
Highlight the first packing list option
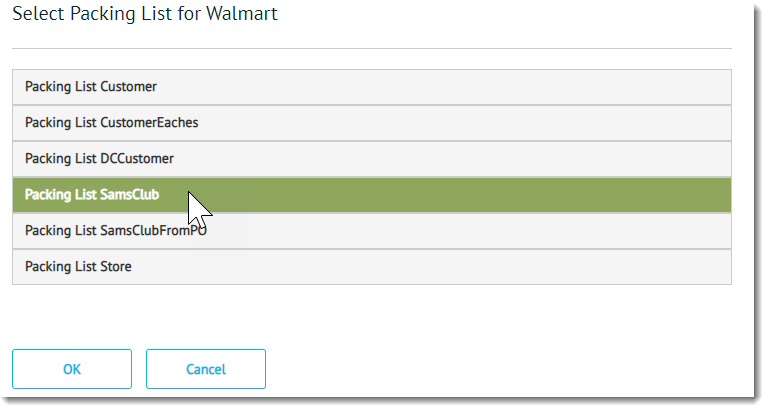pos(371,87)
